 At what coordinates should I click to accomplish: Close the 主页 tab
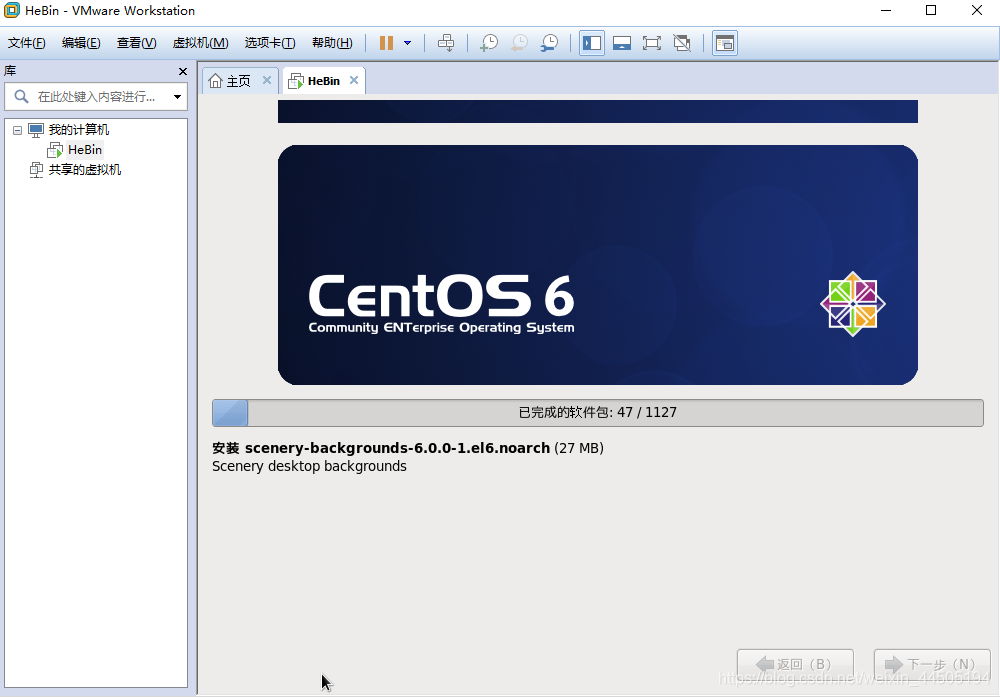coord(267,80)
